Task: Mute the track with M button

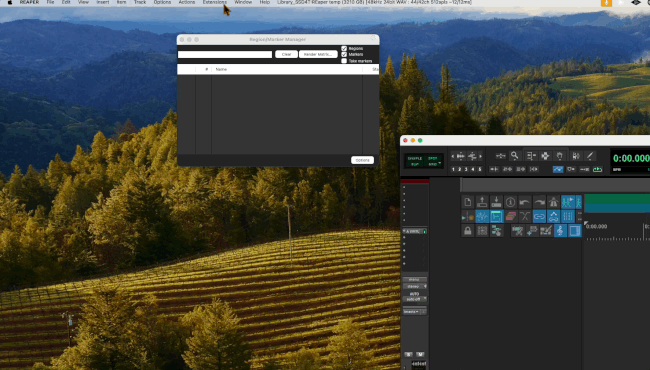Action: pyautogui.click(x=420, y=355)
